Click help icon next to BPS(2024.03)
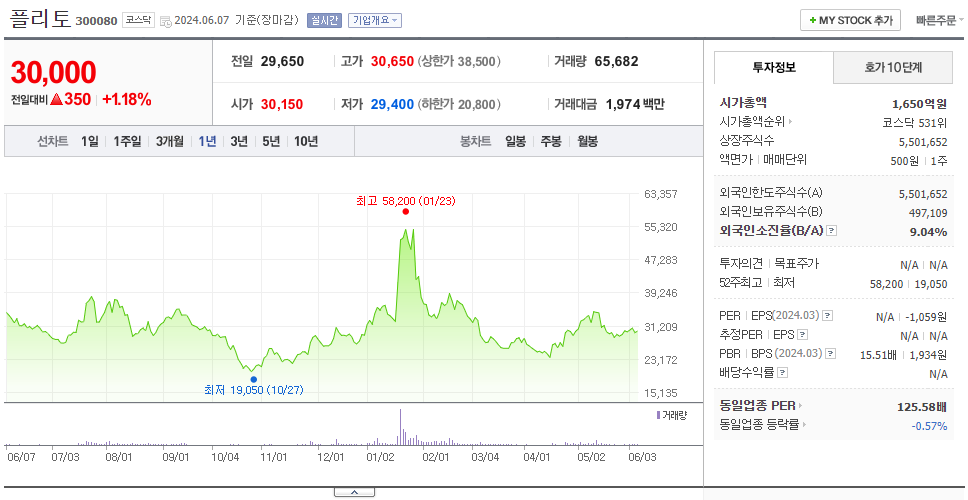 (831, 354)
